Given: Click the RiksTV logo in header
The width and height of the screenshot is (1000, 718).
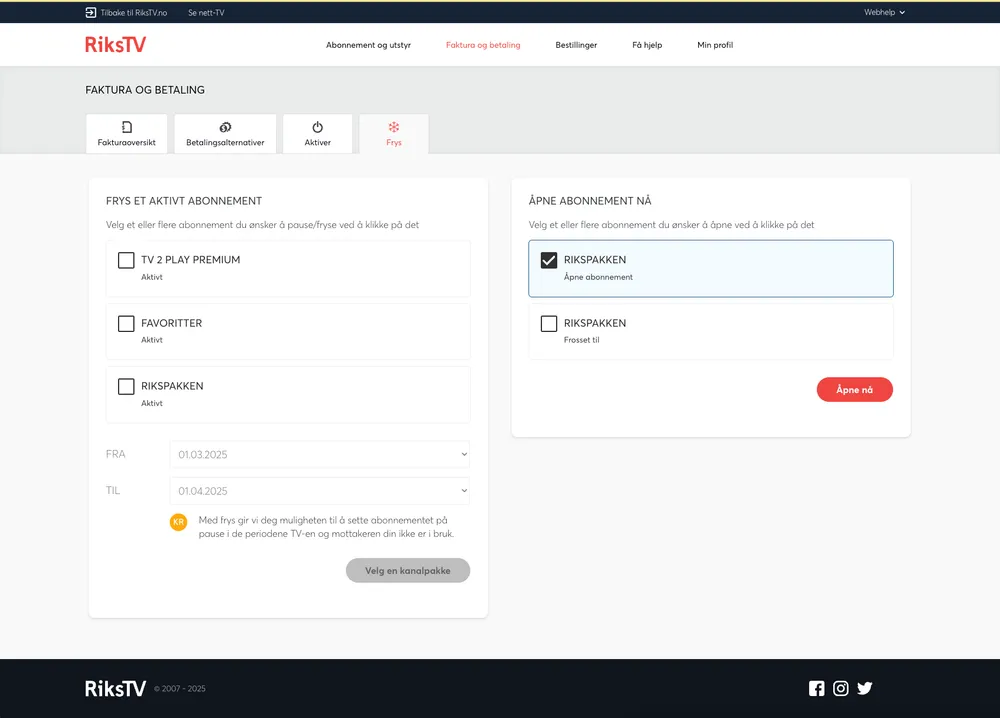Looking at the screenshot, I should click(x=115, y=45).
